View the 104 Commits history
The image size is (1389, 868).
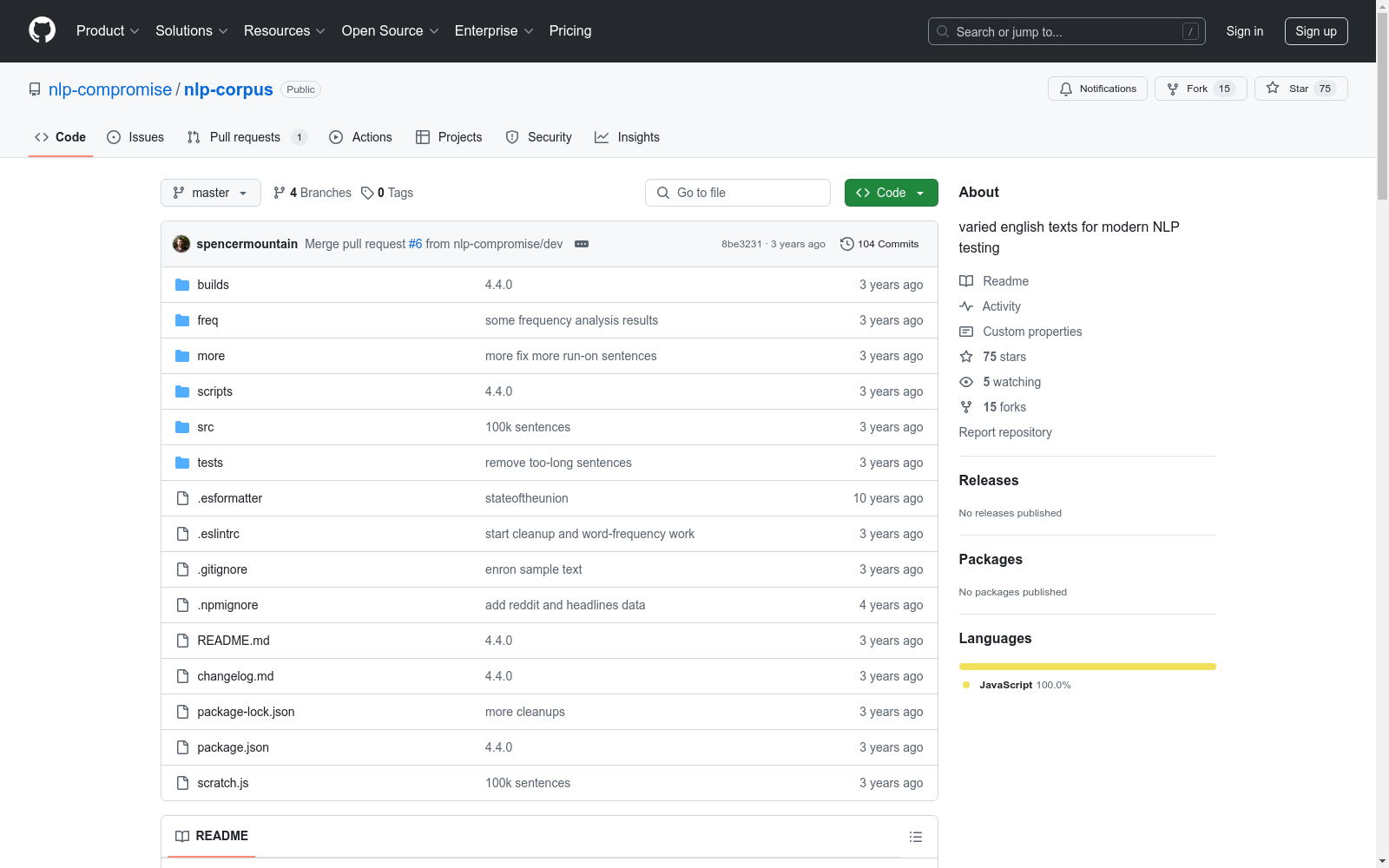pos(879,244)
